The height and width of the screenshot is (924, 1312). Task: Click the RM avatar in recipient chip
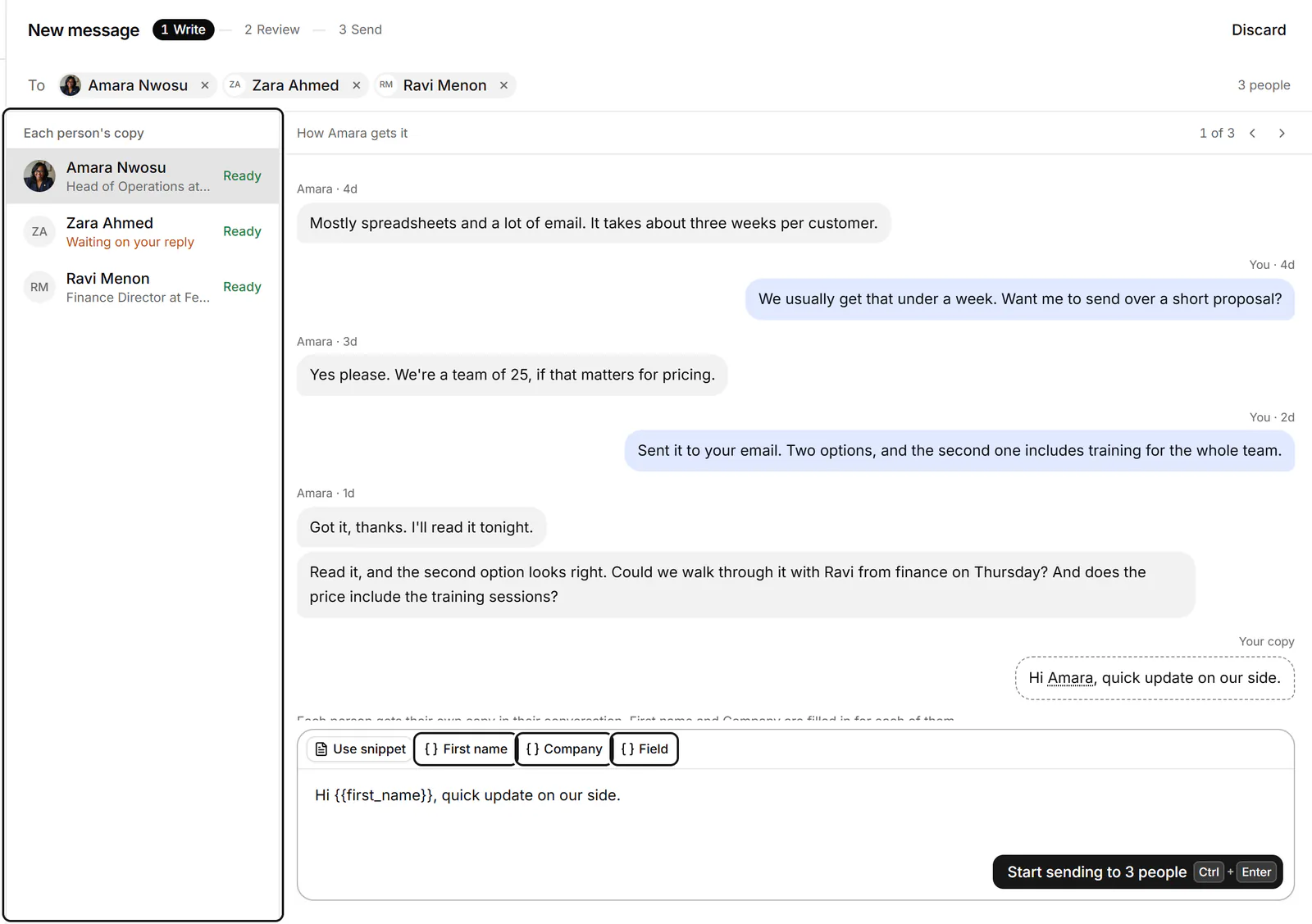(386, 85)
